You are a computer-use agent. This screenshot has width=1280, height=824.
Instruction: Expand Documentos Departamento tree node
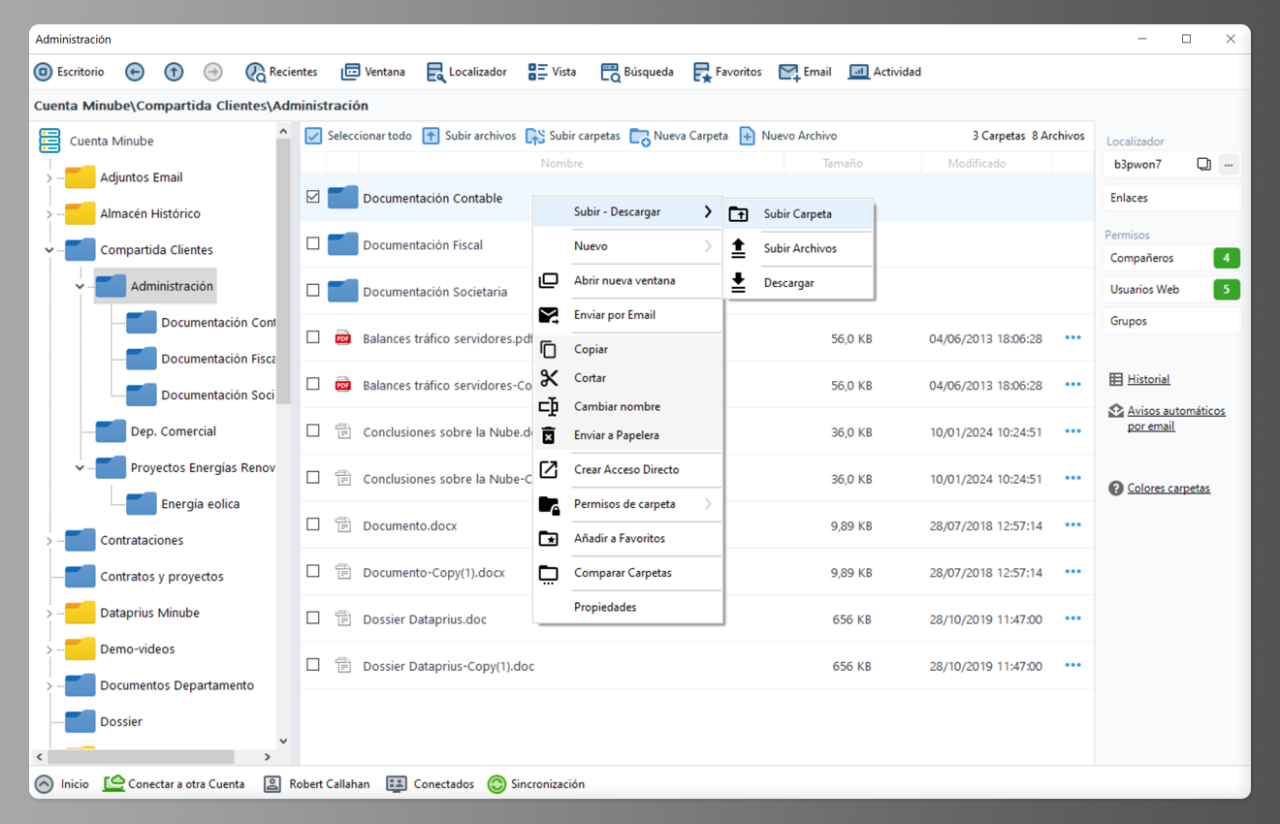[49, 686]
